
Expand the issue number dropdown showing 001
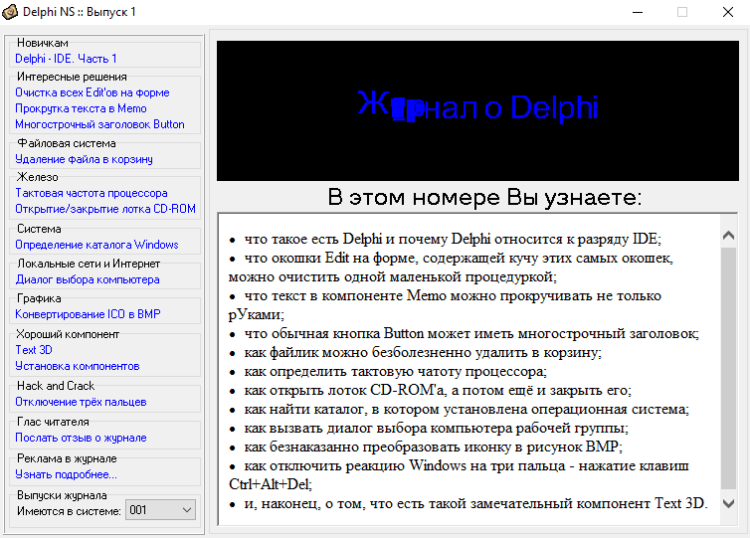(160, 510)
